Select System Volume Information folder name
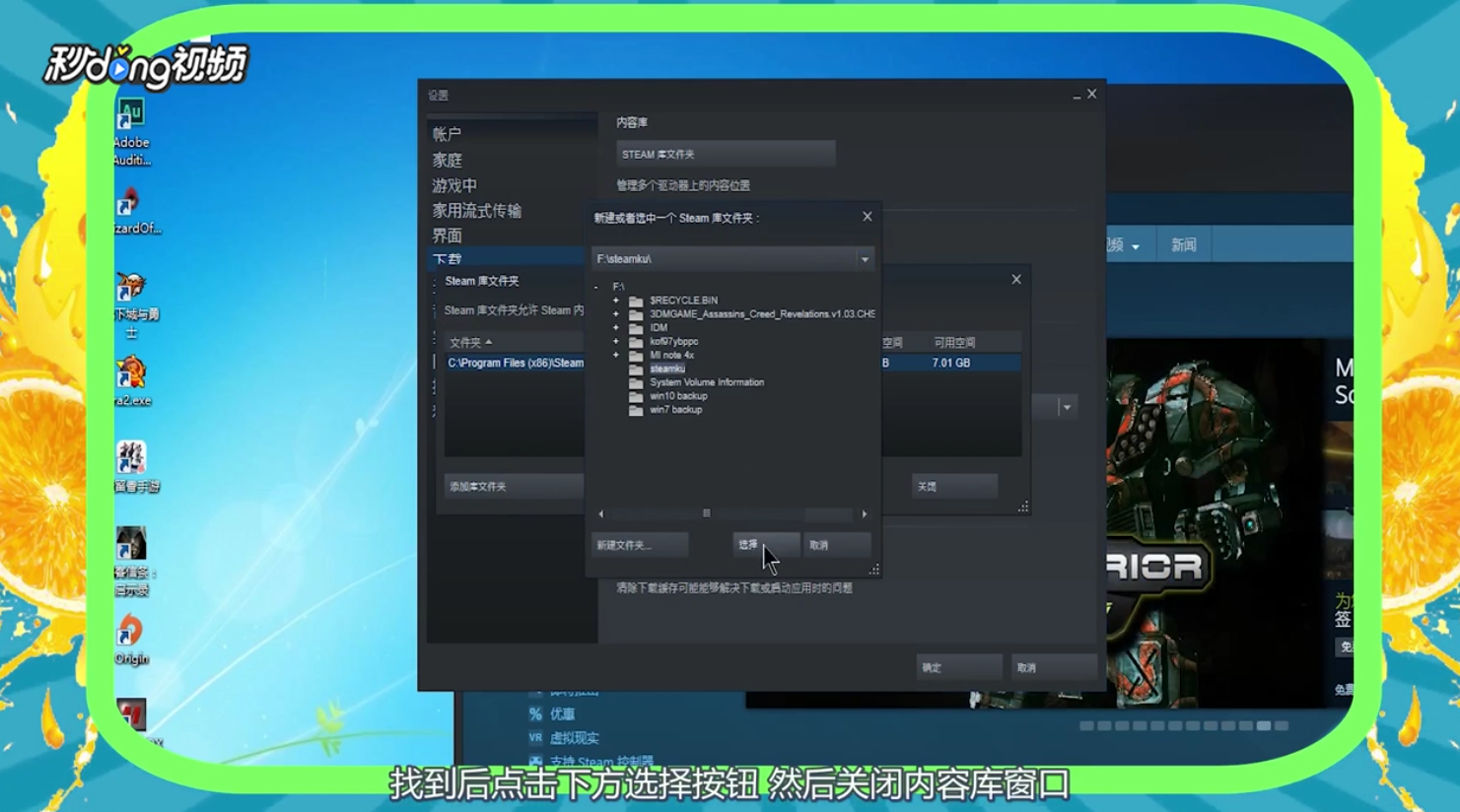Screen dimensions: 1460x812 (x=707, y=382)
